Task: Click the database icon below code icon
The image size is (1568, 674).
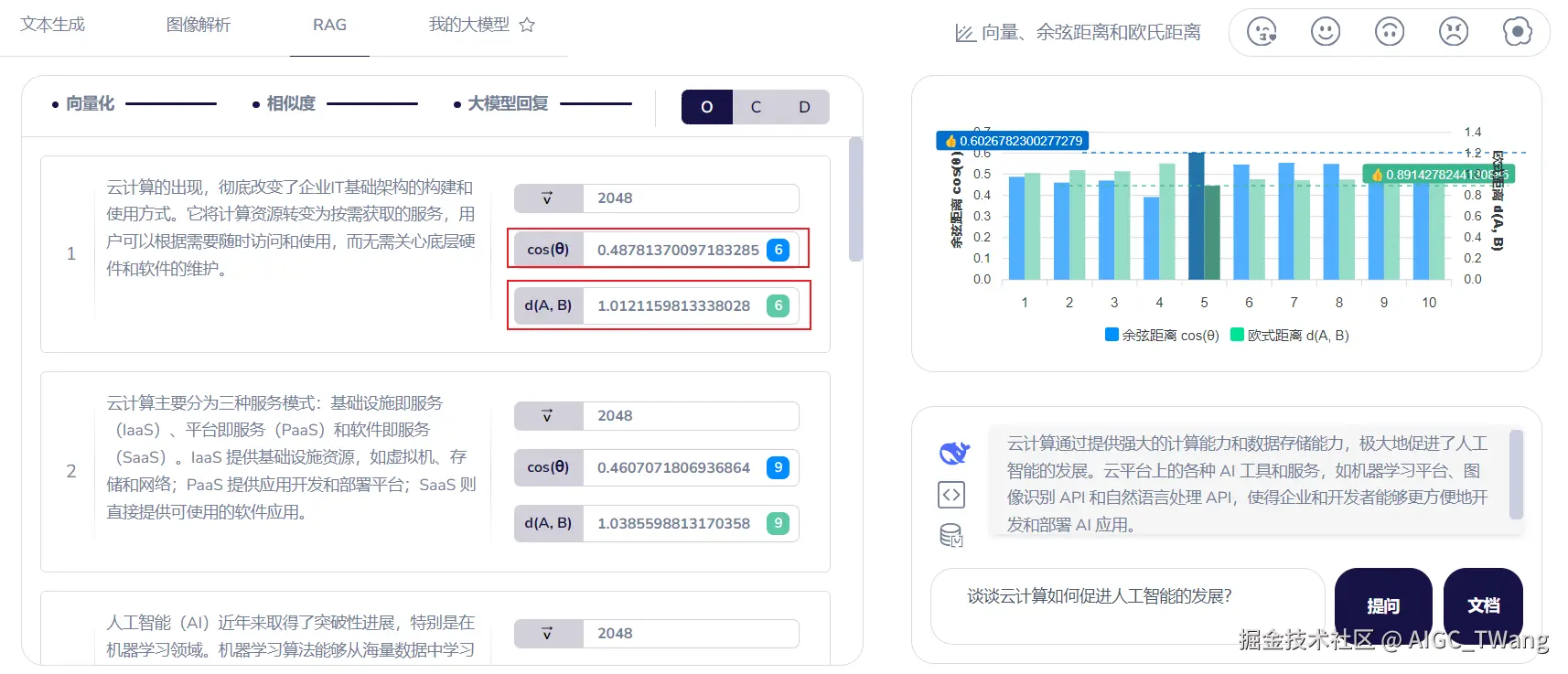Action: click(951, 535)
